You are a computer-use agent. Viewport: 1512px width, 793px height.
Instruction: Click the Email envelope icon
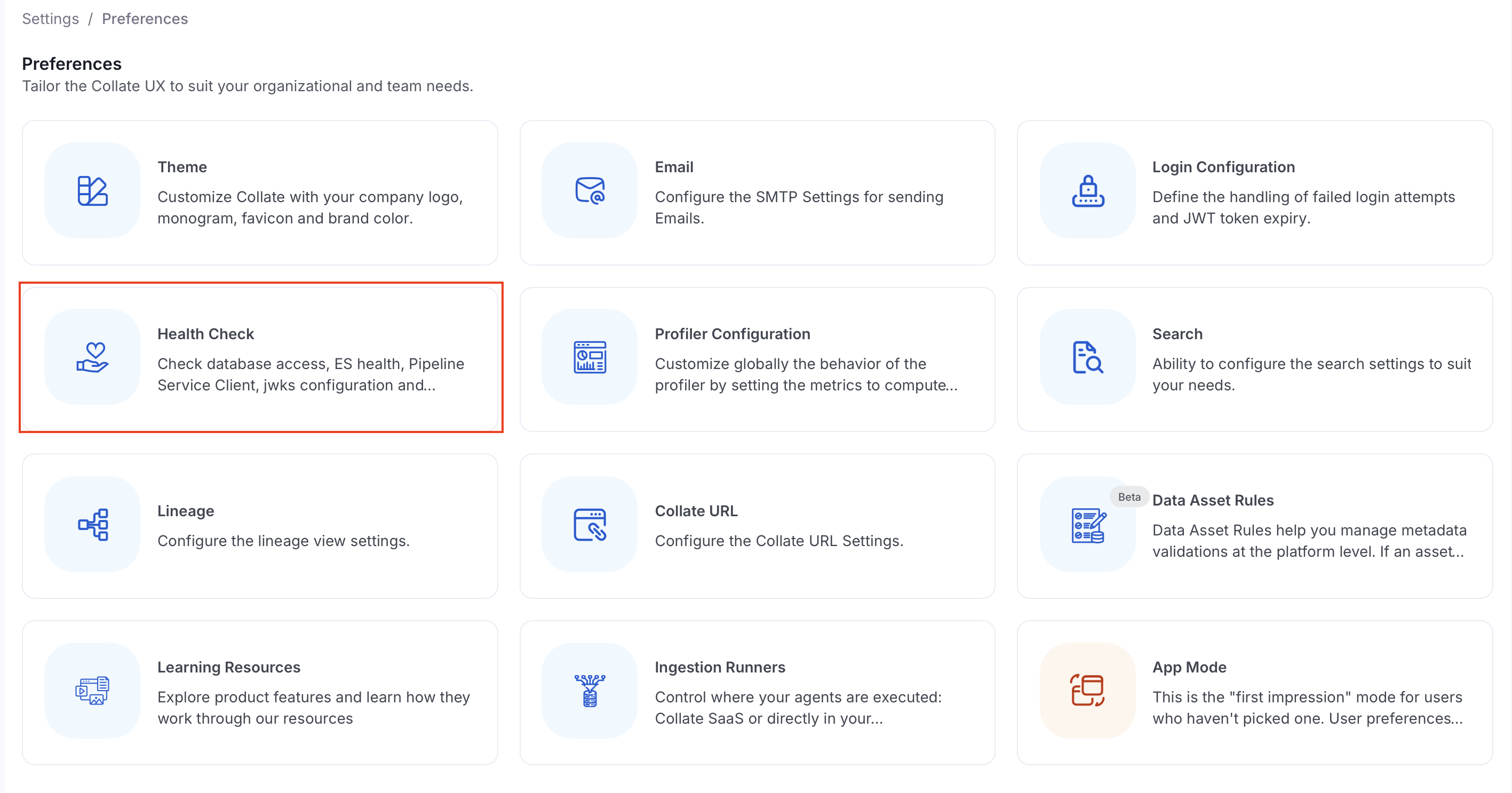click(590, 190)
